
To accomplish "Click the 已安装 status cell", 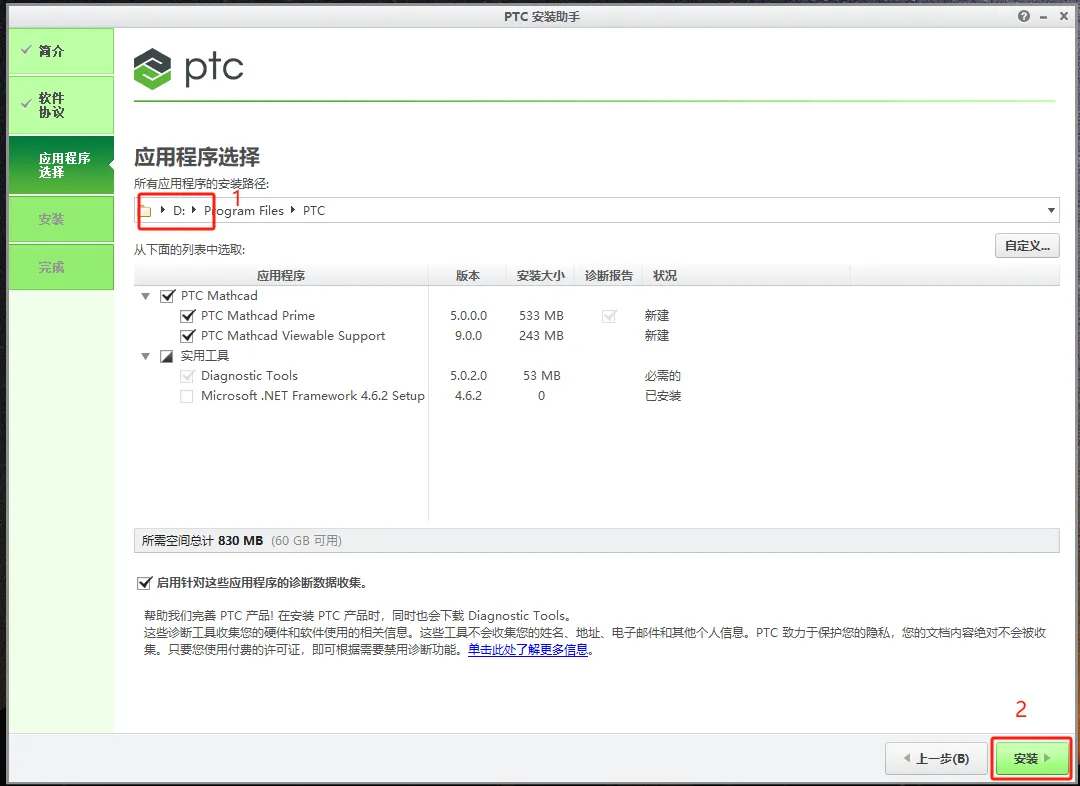I will coord(663,396).
